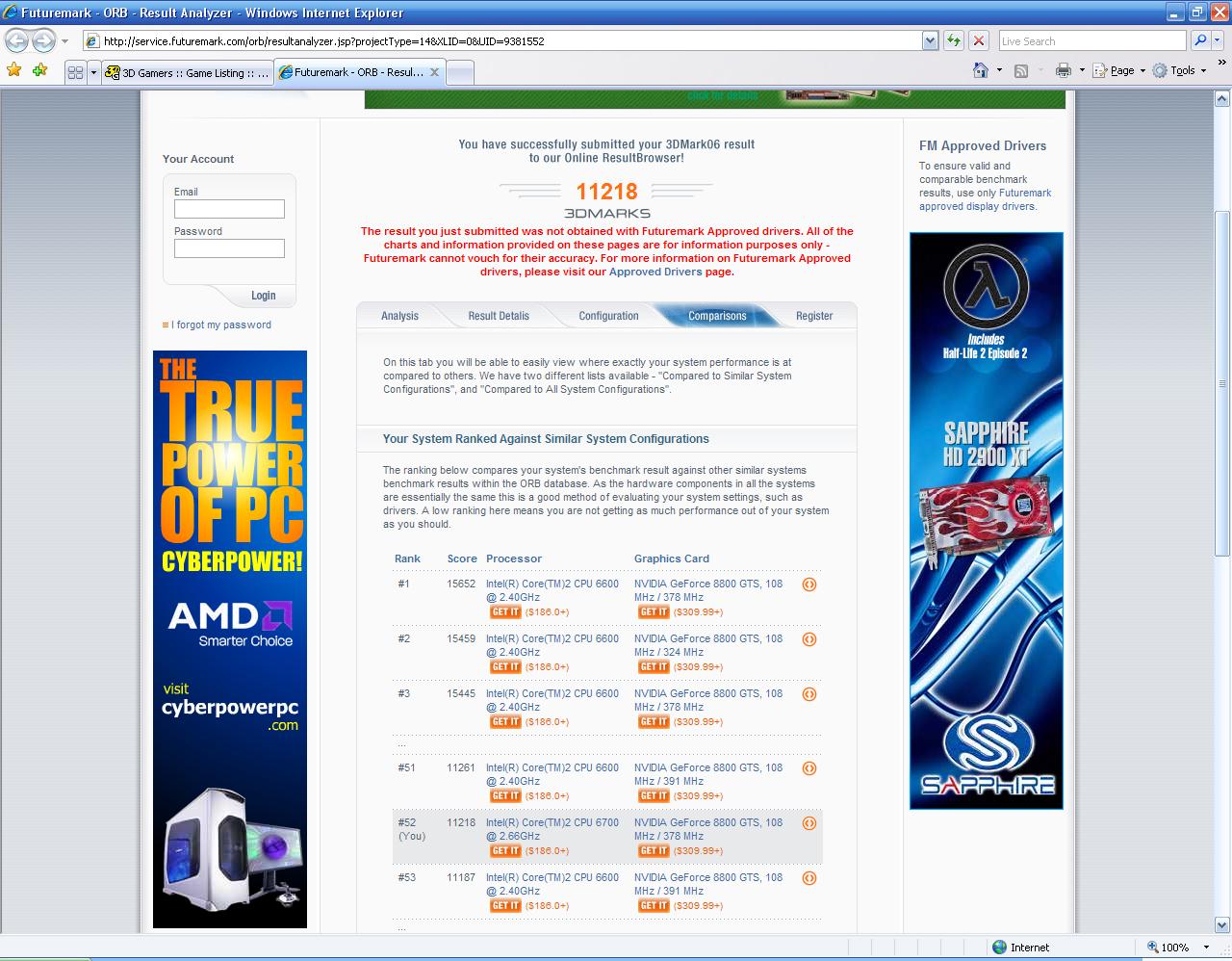Click the address bar URL field
Viewport: 1232px width, 961px height.
point(501,40)
